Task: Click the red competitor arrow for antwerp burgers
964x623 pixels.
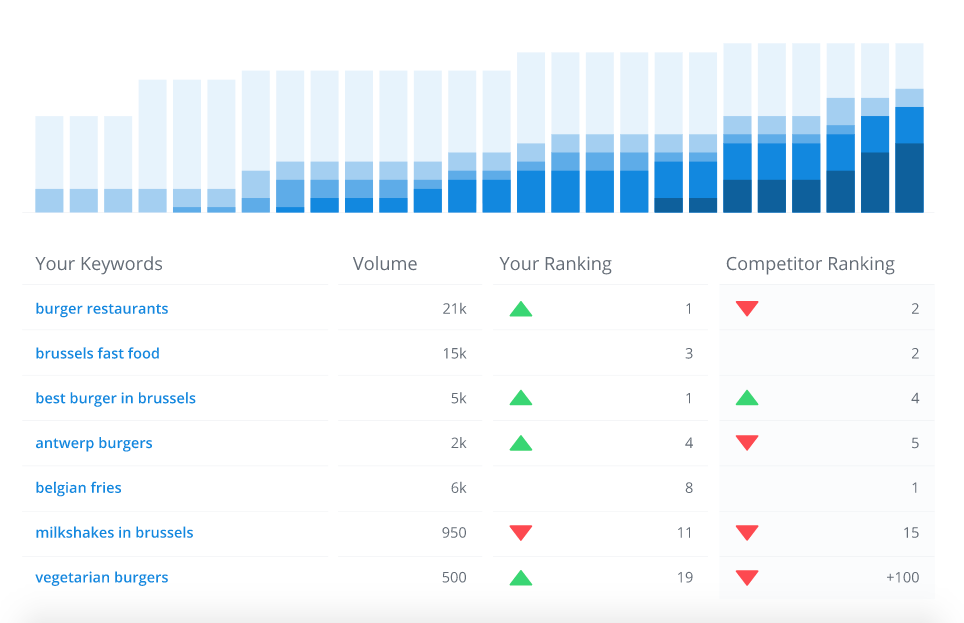Action: pyautogui.click(x=747, y=443)
